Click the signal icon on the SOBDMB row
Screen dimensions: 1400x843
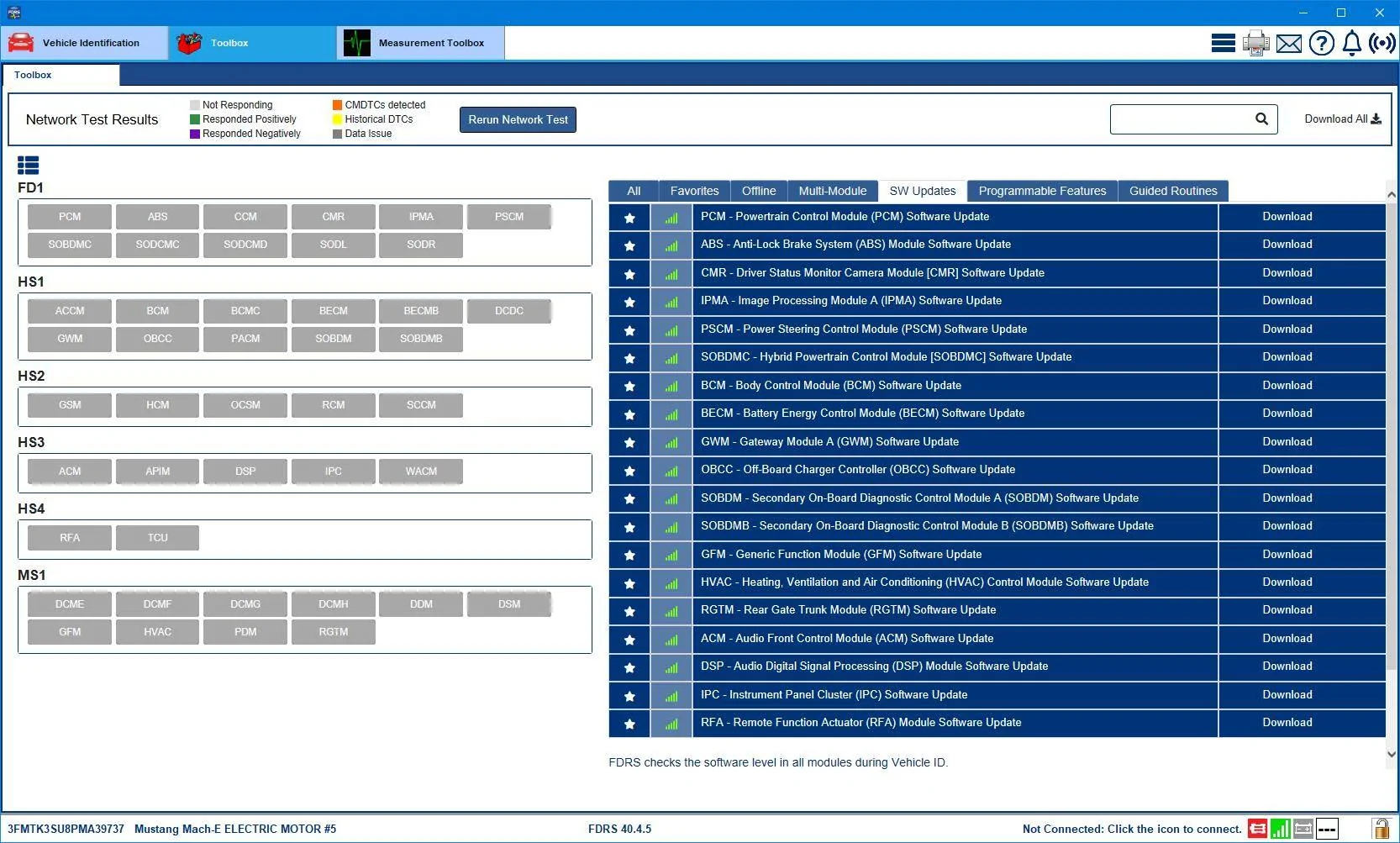(671, 527)
